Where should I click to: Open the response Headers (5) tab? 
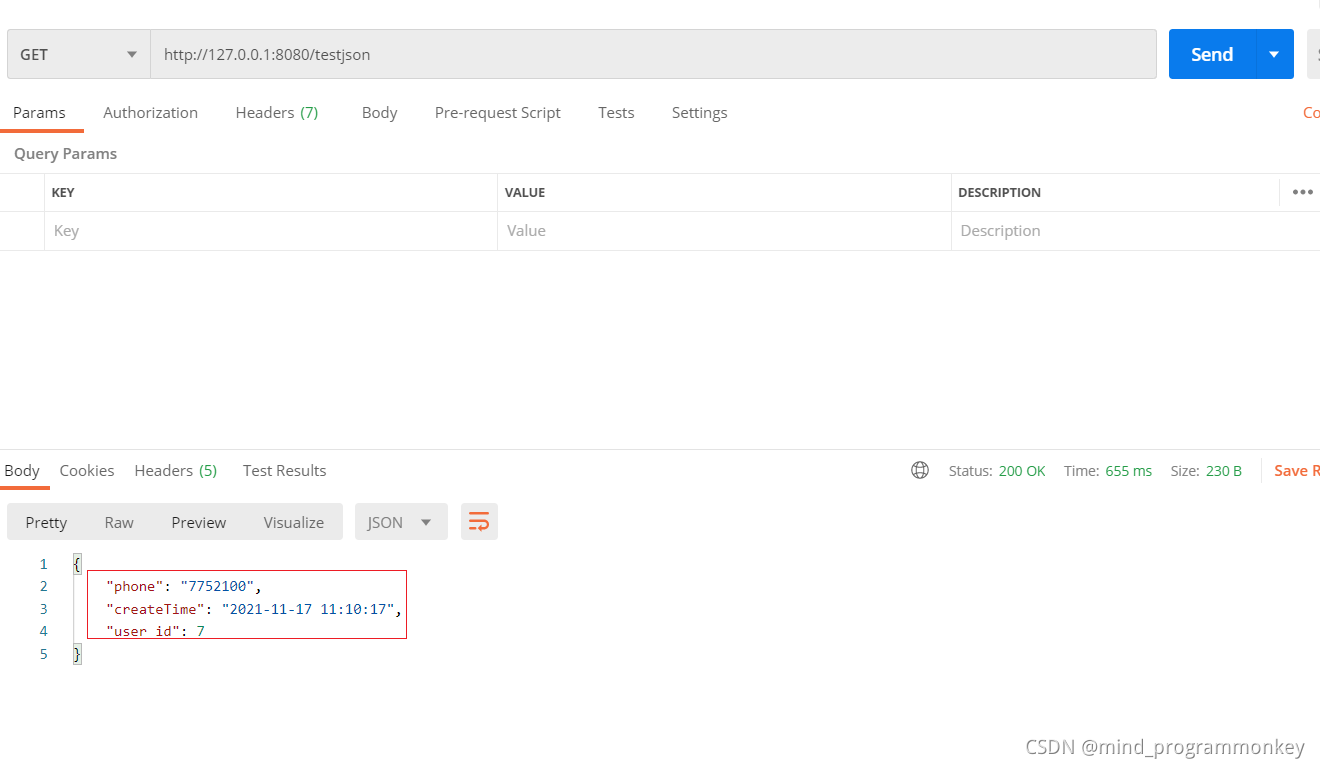coord(176,471)
